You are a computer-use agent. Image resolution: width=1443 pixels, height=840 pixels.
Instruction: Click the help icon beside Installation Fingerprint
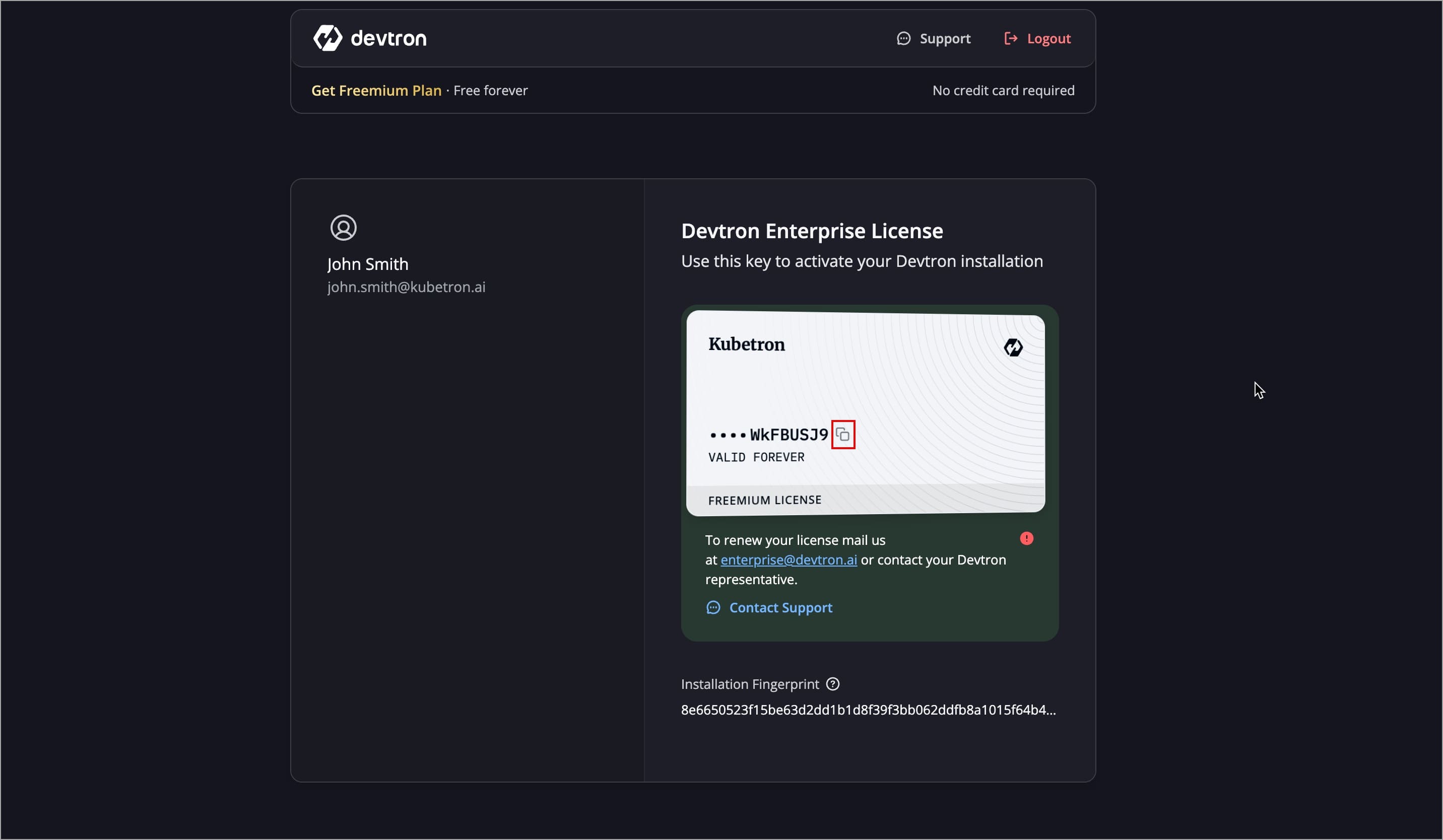click(x=832, y=684)
